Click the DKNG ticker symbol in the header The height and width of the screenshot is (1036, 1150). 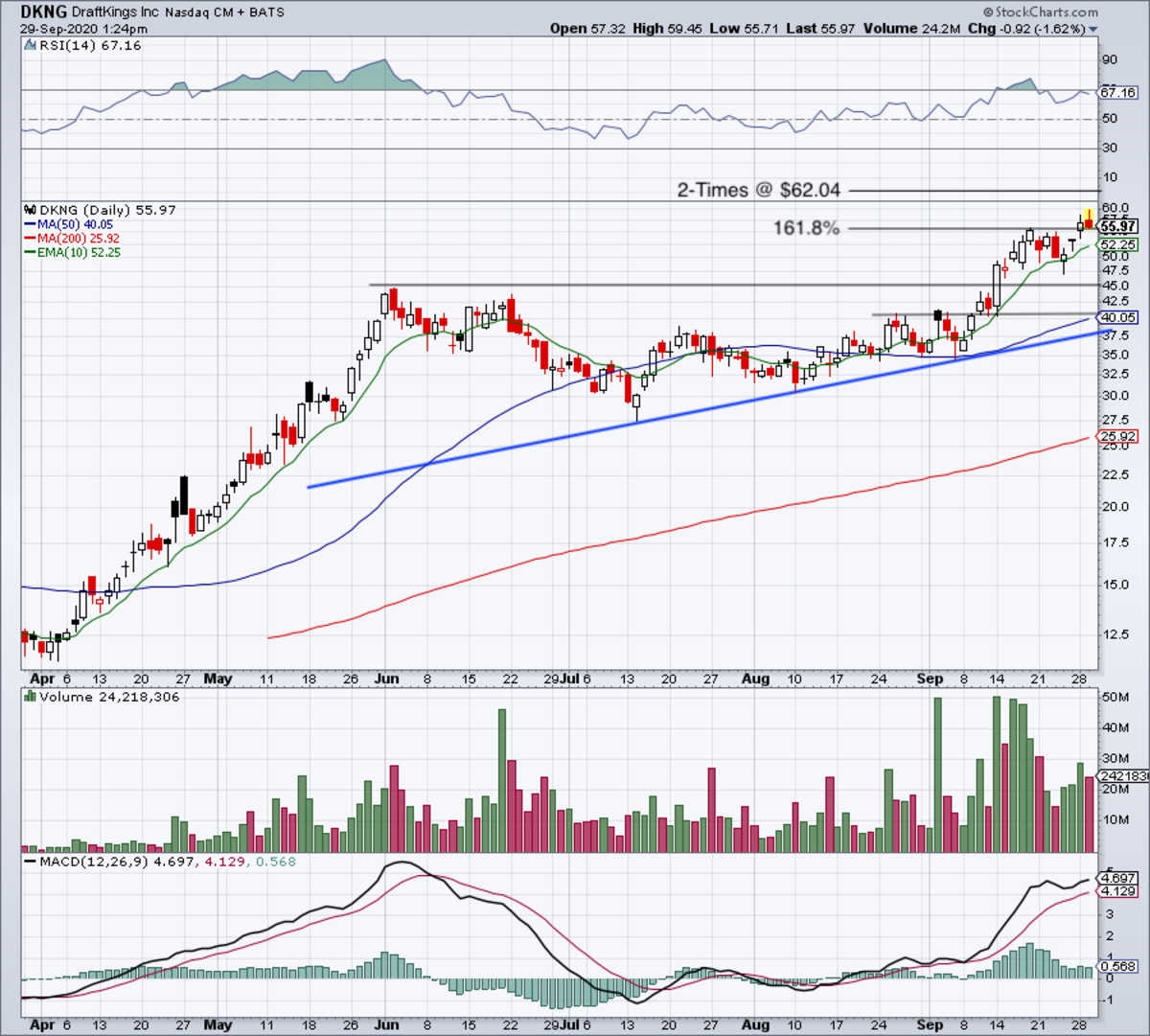coord(44,12)
